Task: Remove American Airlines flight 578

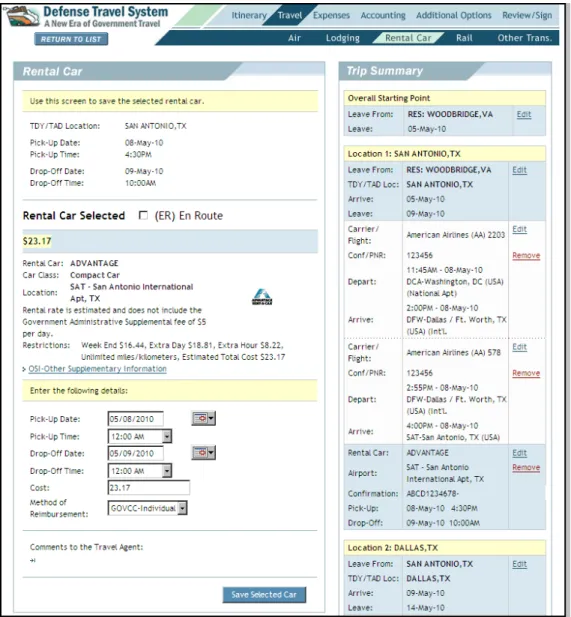Action: tap(526, 373)
